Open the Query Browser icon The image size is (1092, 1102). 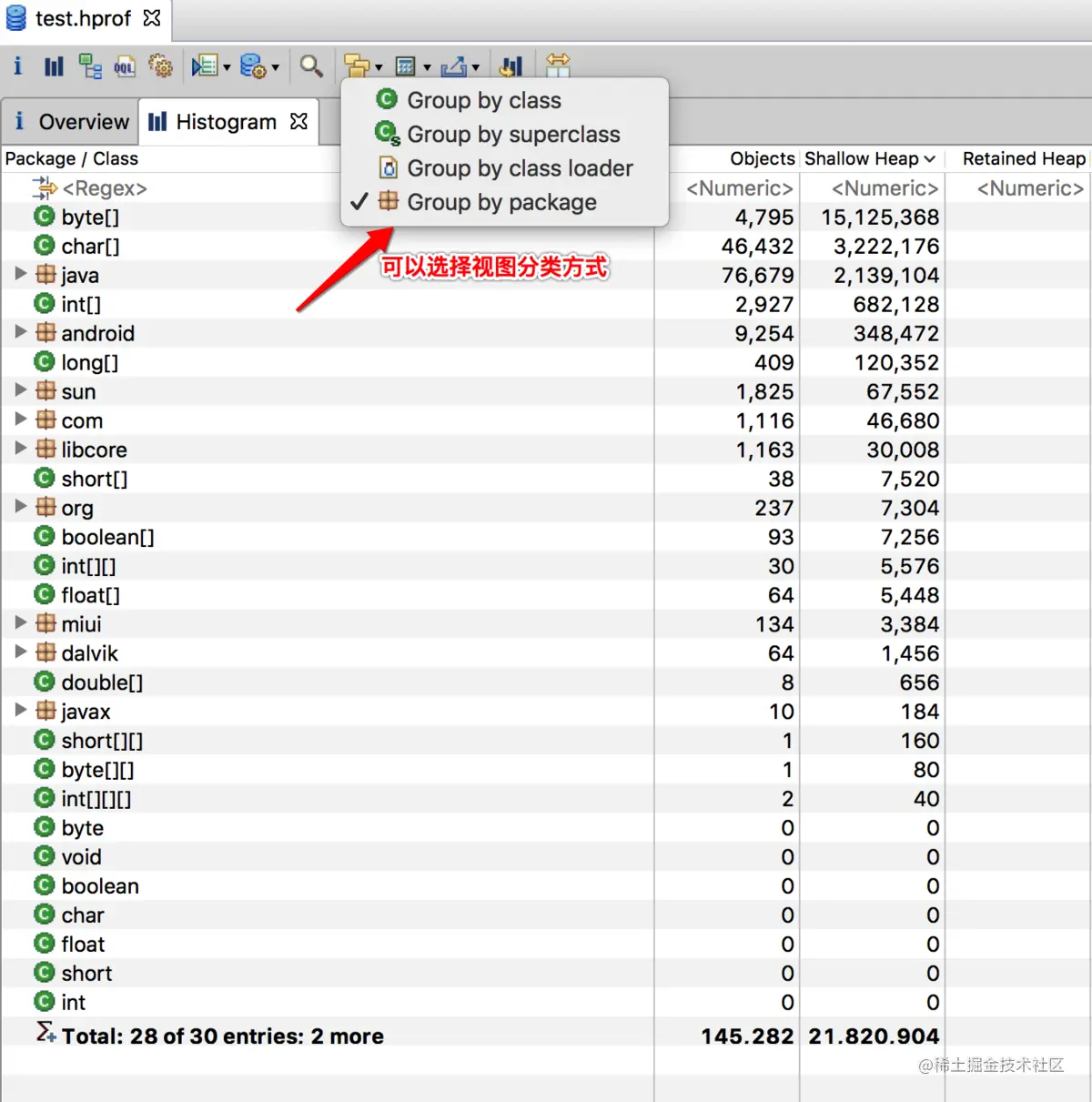(205, 66)
